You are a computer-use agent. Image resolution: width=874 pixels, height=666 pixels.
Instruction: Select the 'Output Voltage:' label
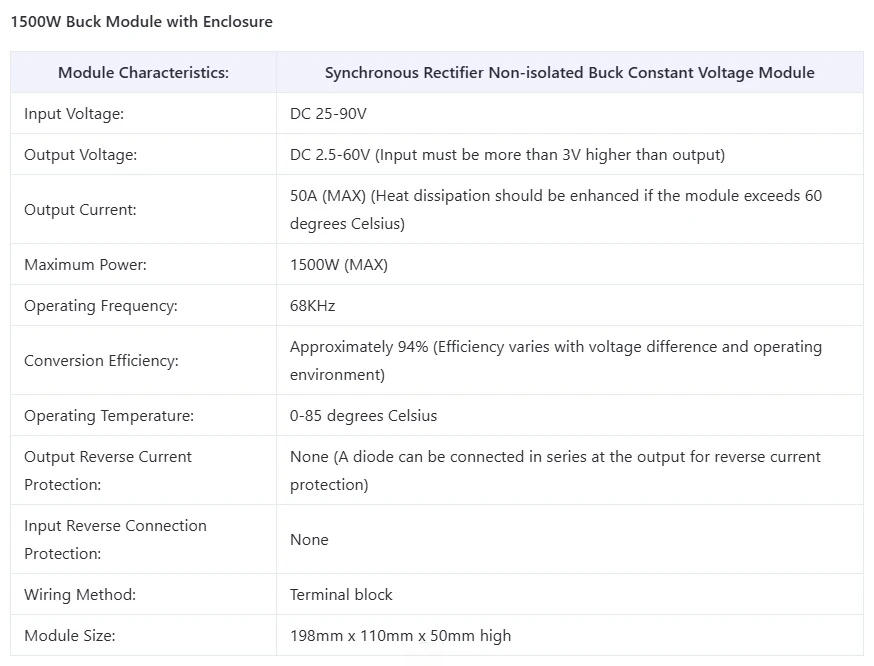coord(80,155)
